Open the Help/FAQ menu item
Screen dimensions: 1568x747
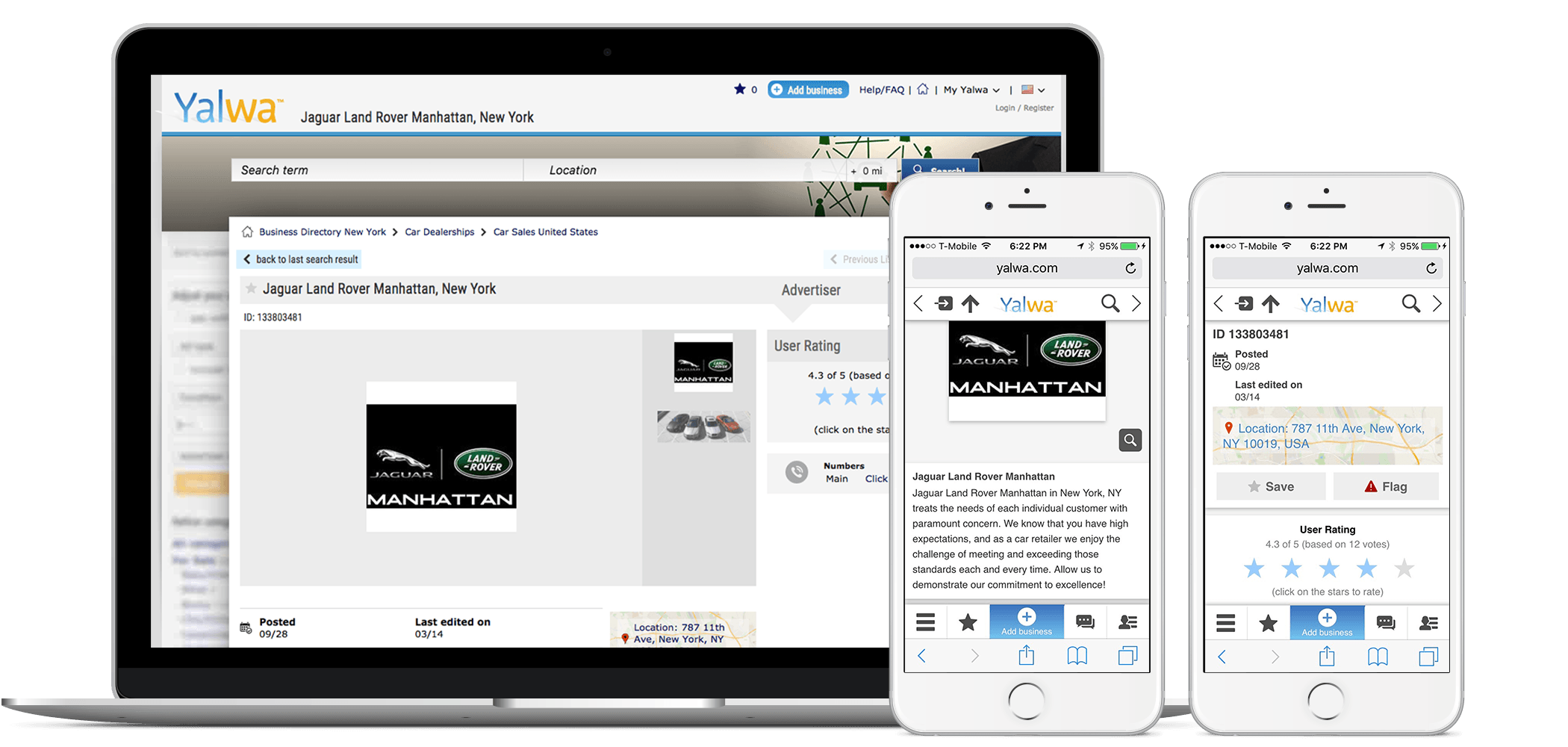tap(881, 90)
